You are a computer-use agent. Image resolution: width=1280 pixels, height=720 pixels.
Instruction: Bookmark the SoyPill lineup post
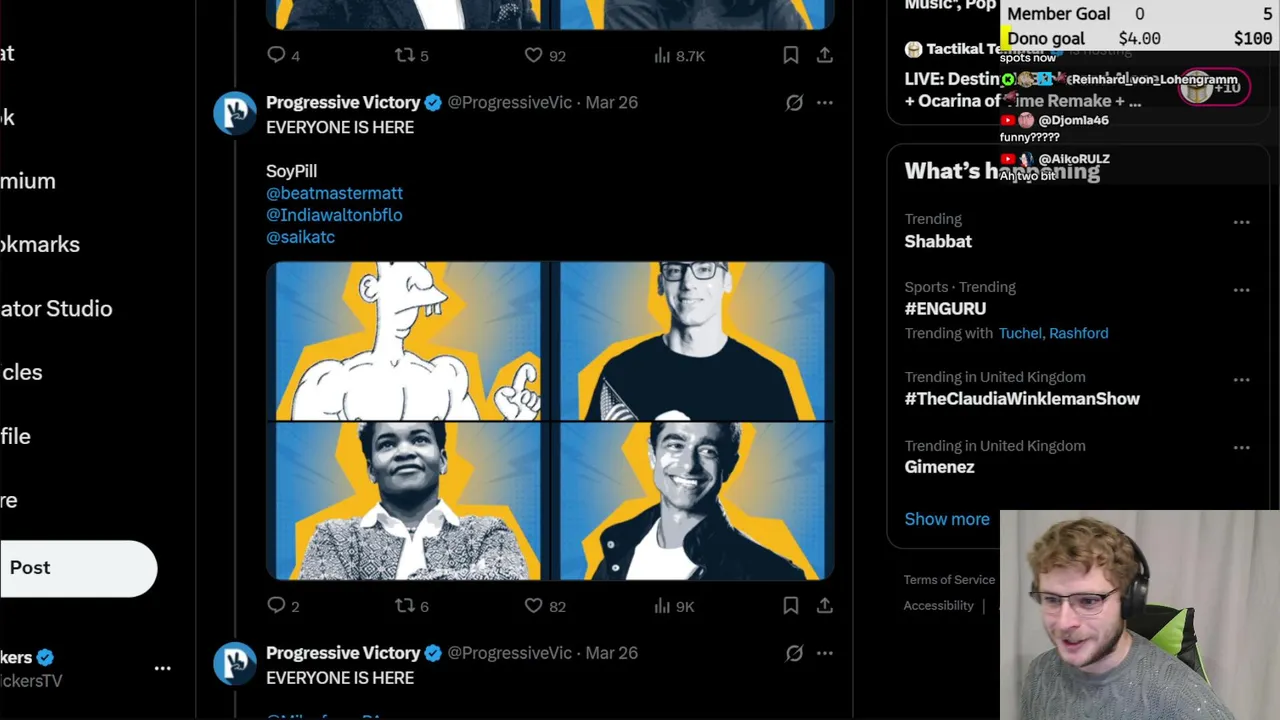790,605
